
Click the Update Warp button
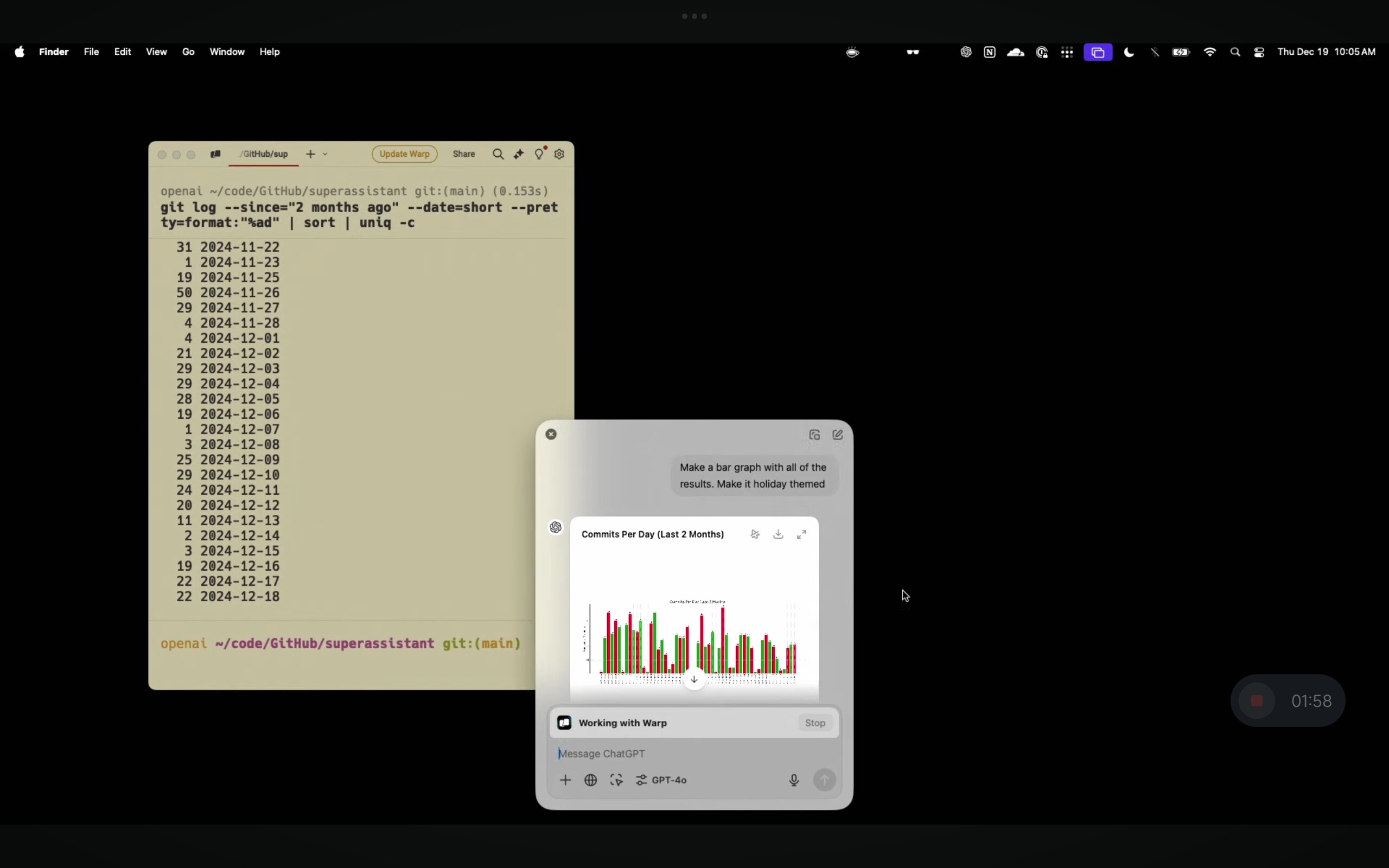[x=405, y=154]
